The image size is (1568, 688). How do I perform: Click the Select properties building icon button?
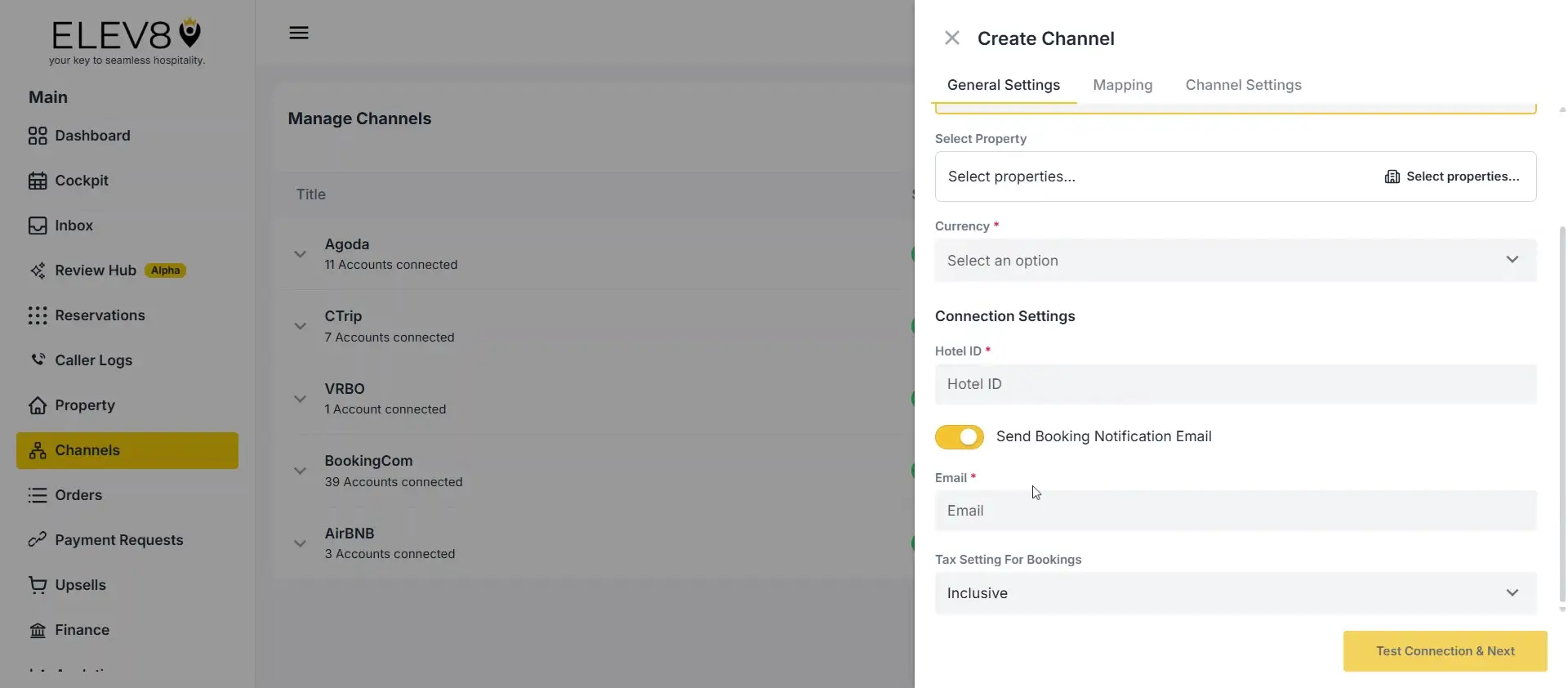1452,176
